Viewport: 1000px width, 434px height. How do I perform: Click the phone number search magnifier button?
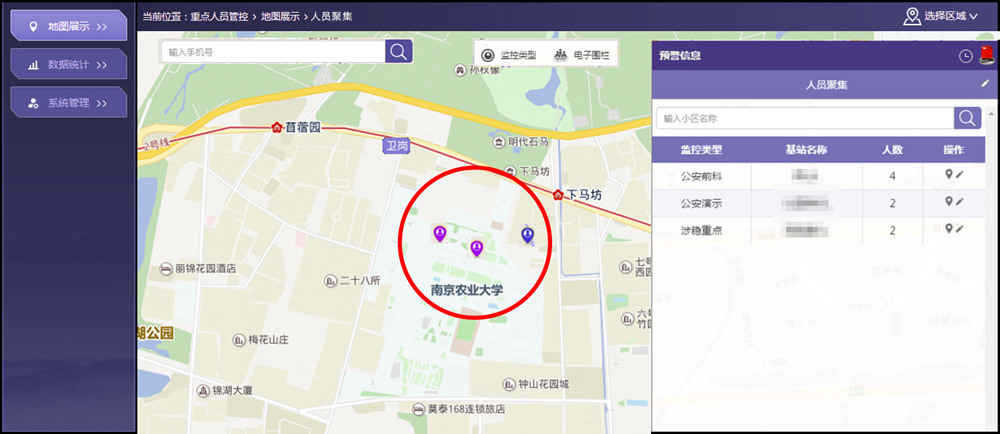399,51
